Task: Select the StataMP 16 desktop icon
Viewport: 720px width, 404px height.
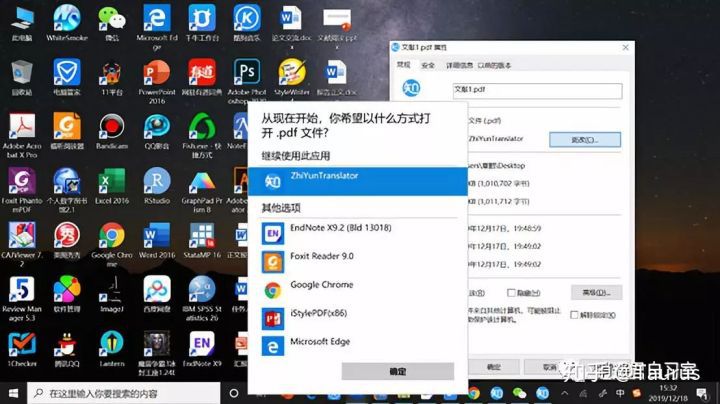Action: [202, 241]
